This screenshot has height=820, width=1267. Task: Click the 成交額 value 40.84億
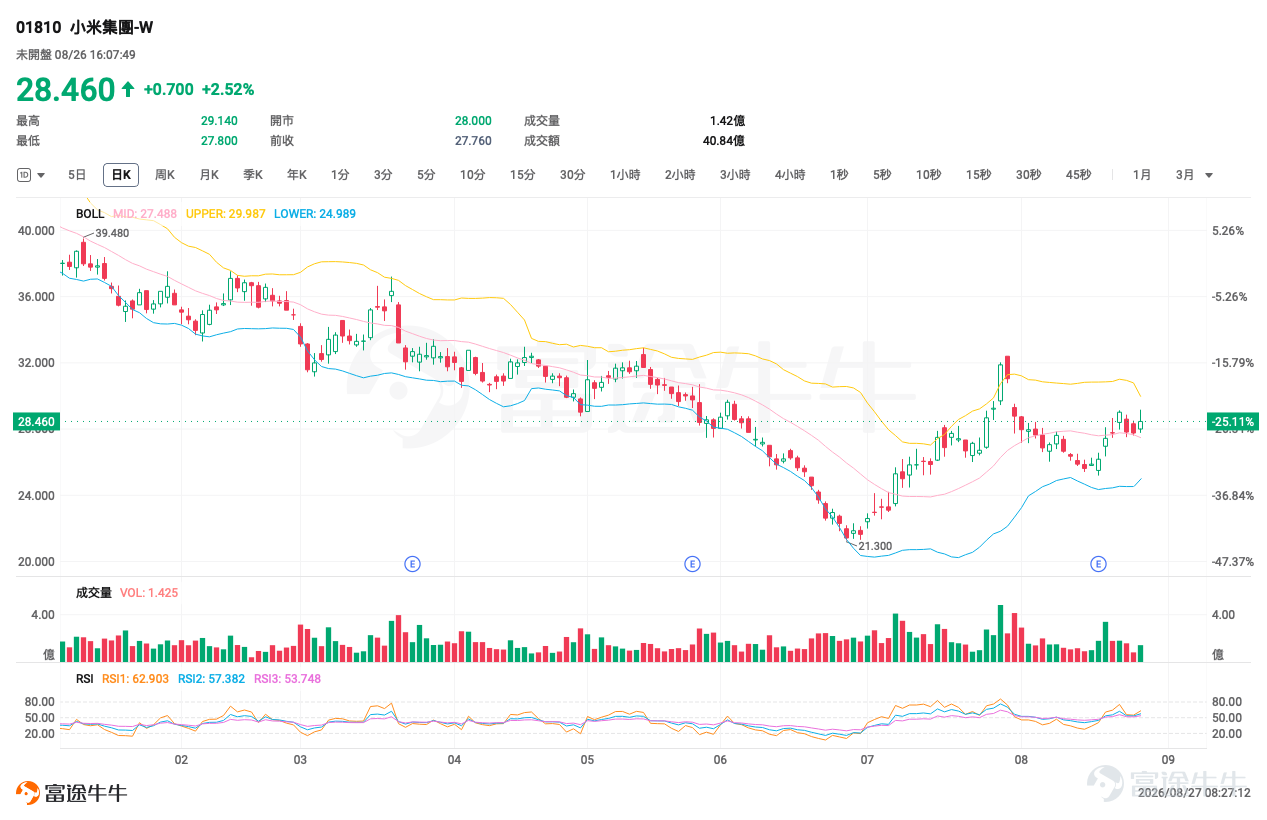pos(723,141)
